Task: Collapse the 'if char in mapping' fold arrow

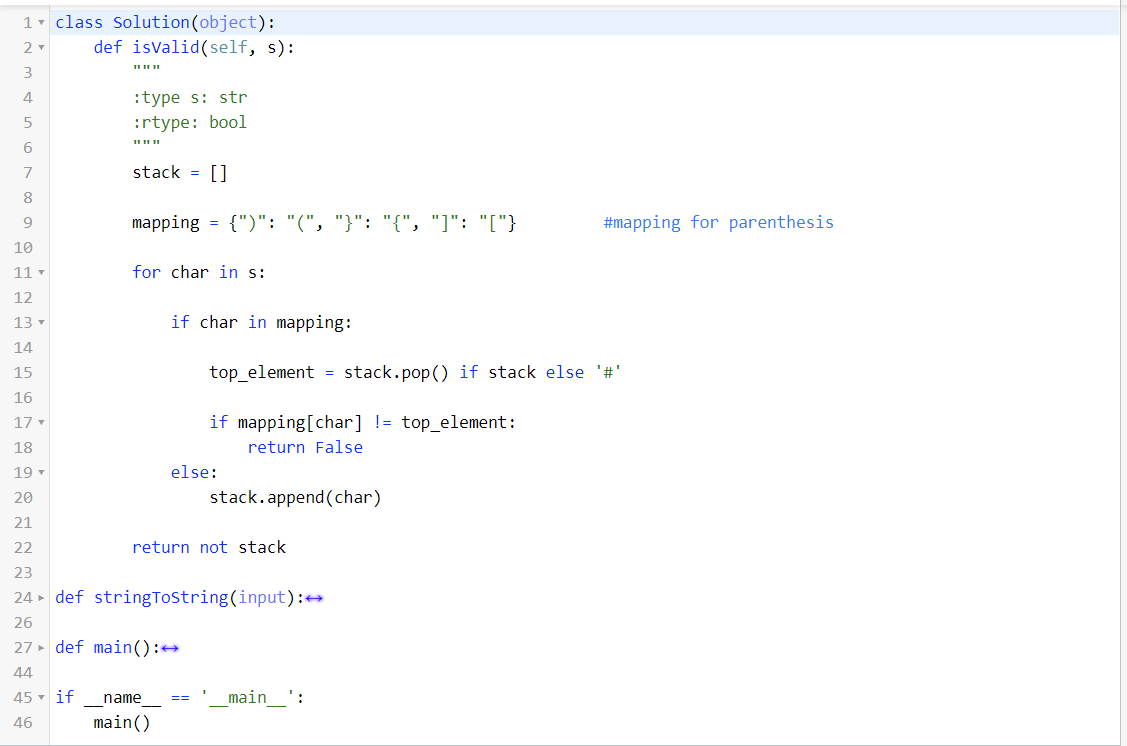Action: coord(41,323)
